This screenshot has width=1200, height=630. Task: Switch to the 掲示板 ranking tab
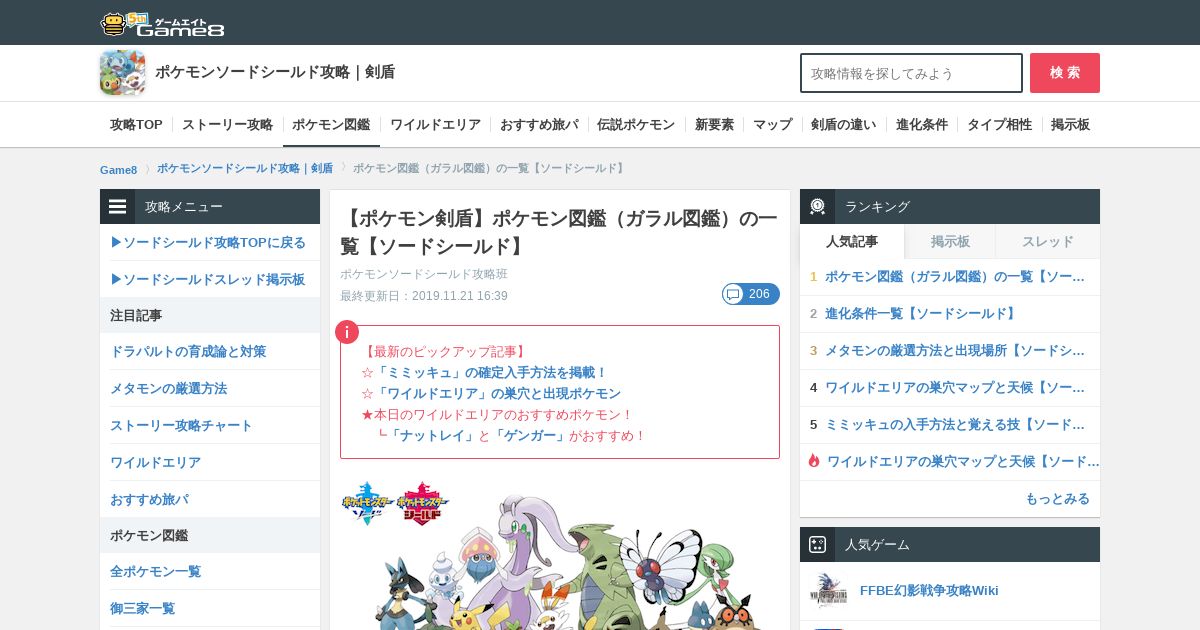click(950, 241)
